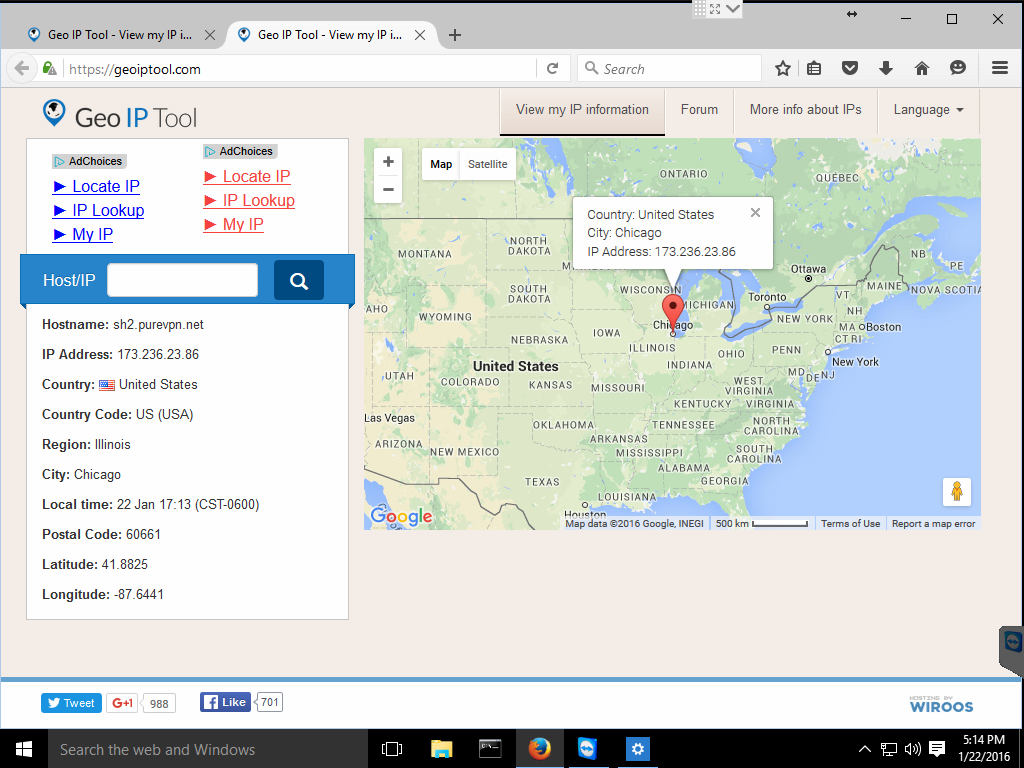1024x768 pixels.
Task: Click the Facebook Like button
Action: (225, 702)
